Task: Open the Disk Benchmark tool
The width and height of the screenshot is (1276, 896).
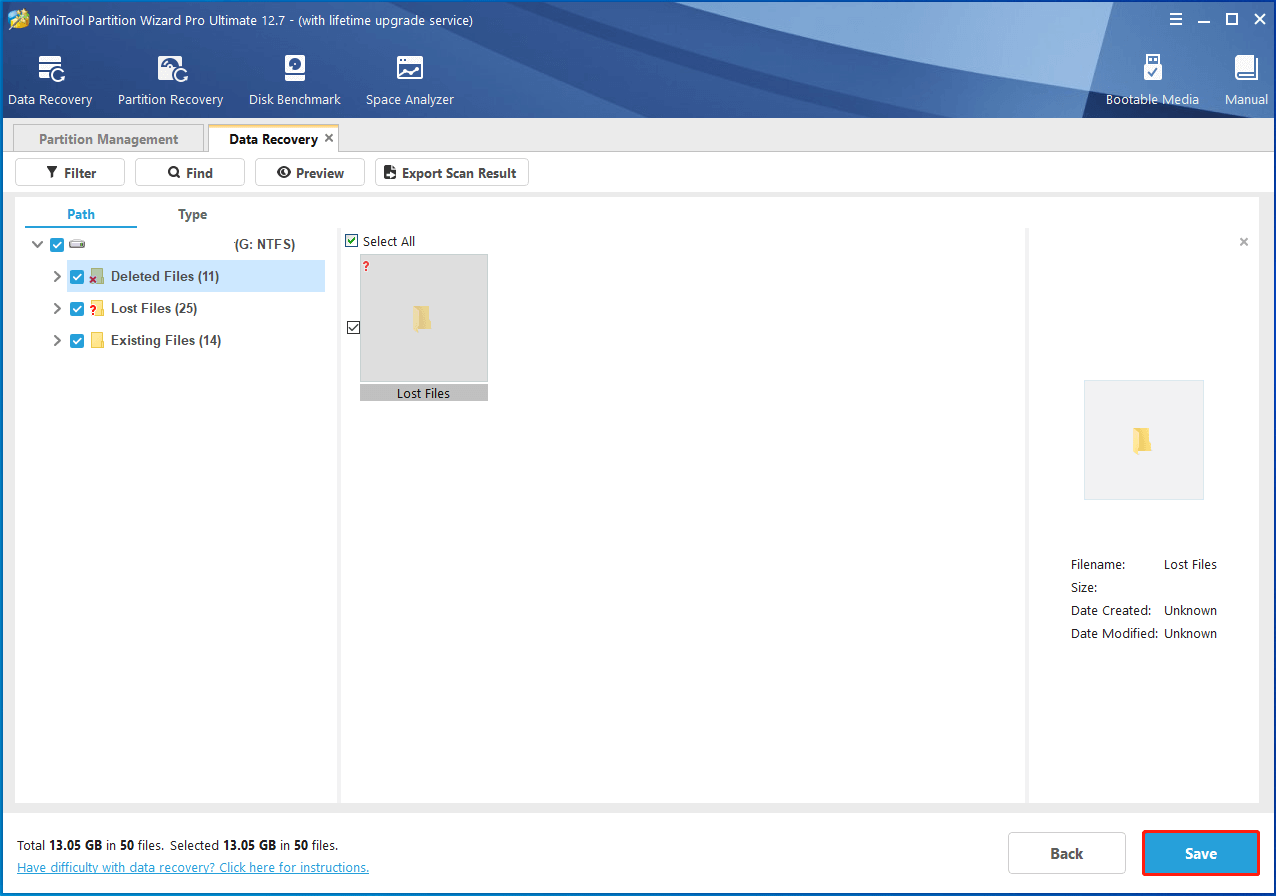Action: 294,68
